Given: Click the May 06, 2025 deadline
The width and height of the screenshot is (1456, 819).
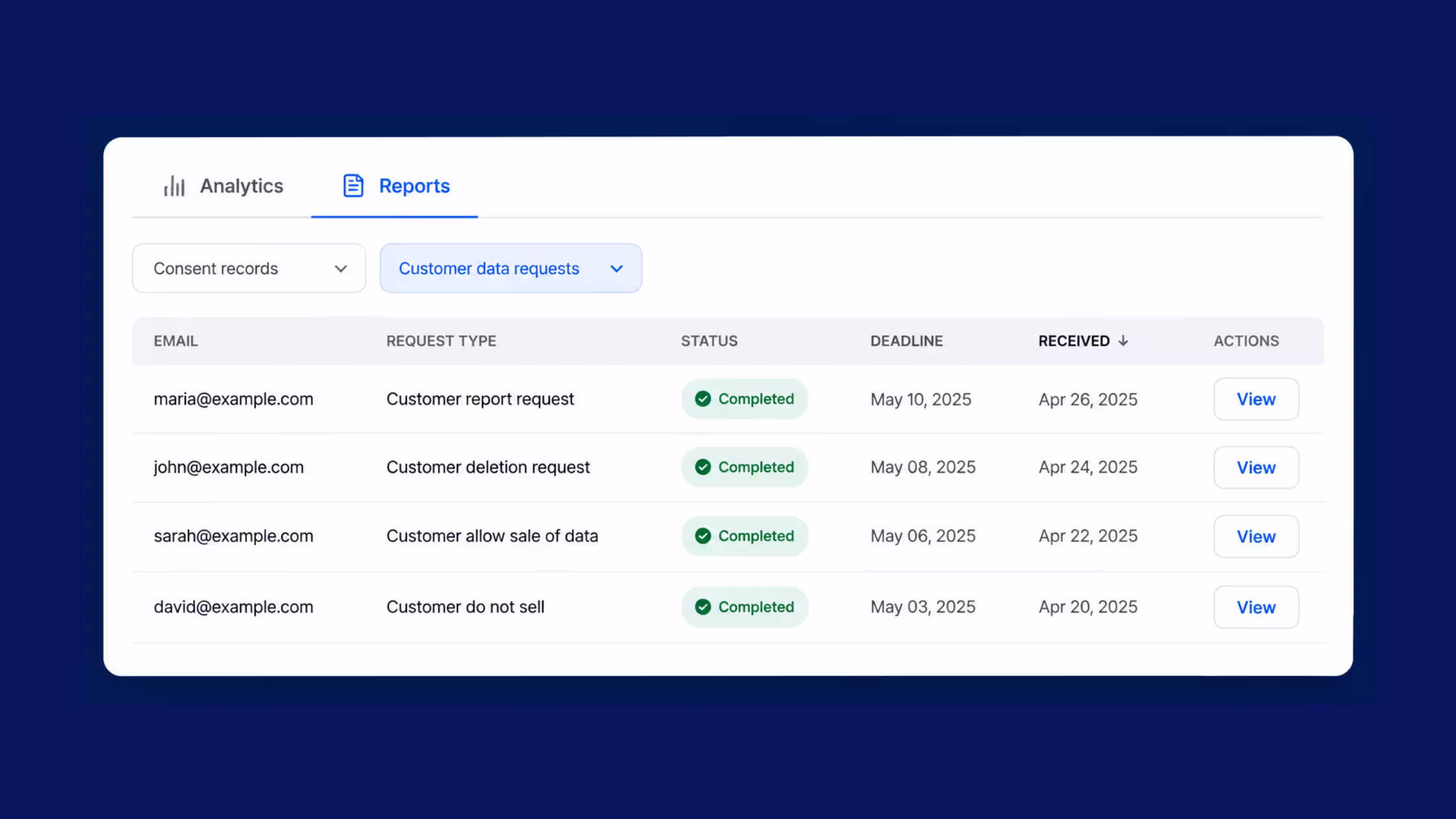Looking at the screenshot, I should coord(923,536).
